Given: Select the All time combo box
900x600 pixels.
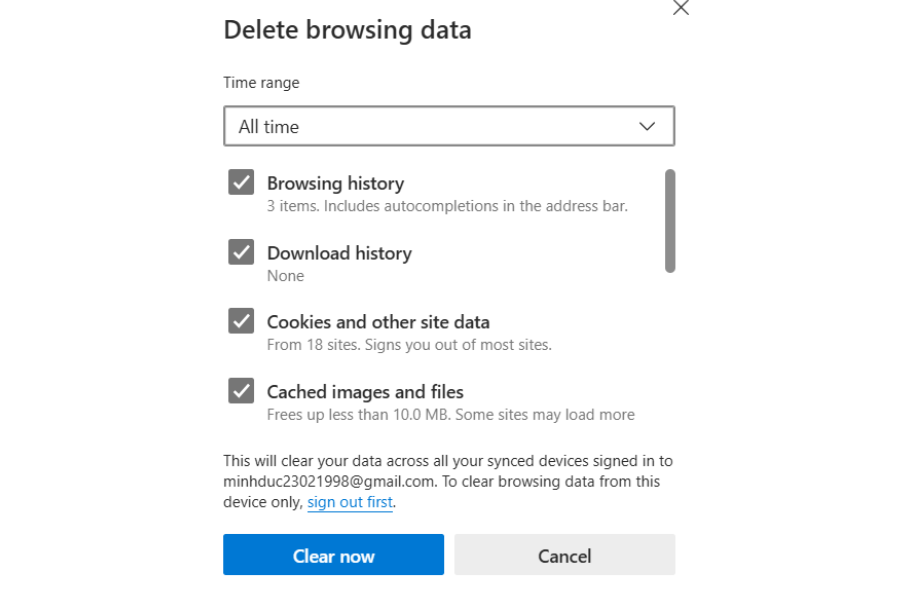Looking at the screenshot, I should tap(448, 126).
